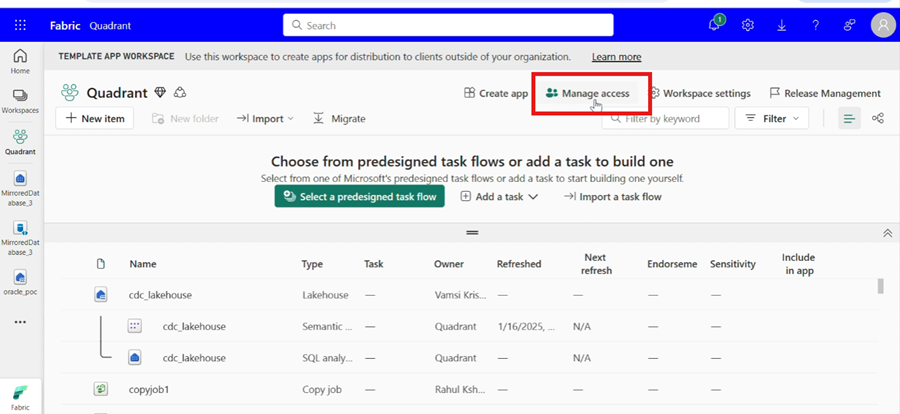Open Workspaces in the sidebar
900x414 pixels.
pyautogui.click(x=20, y=101)
